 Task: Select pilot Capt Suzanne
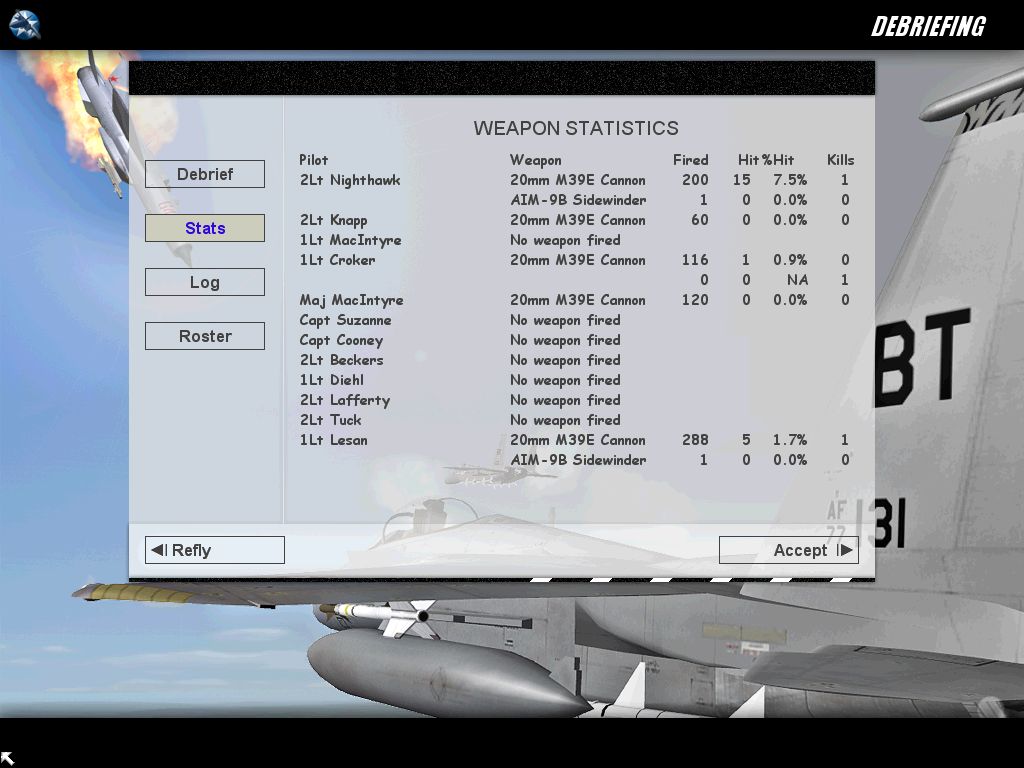point(345,320)
